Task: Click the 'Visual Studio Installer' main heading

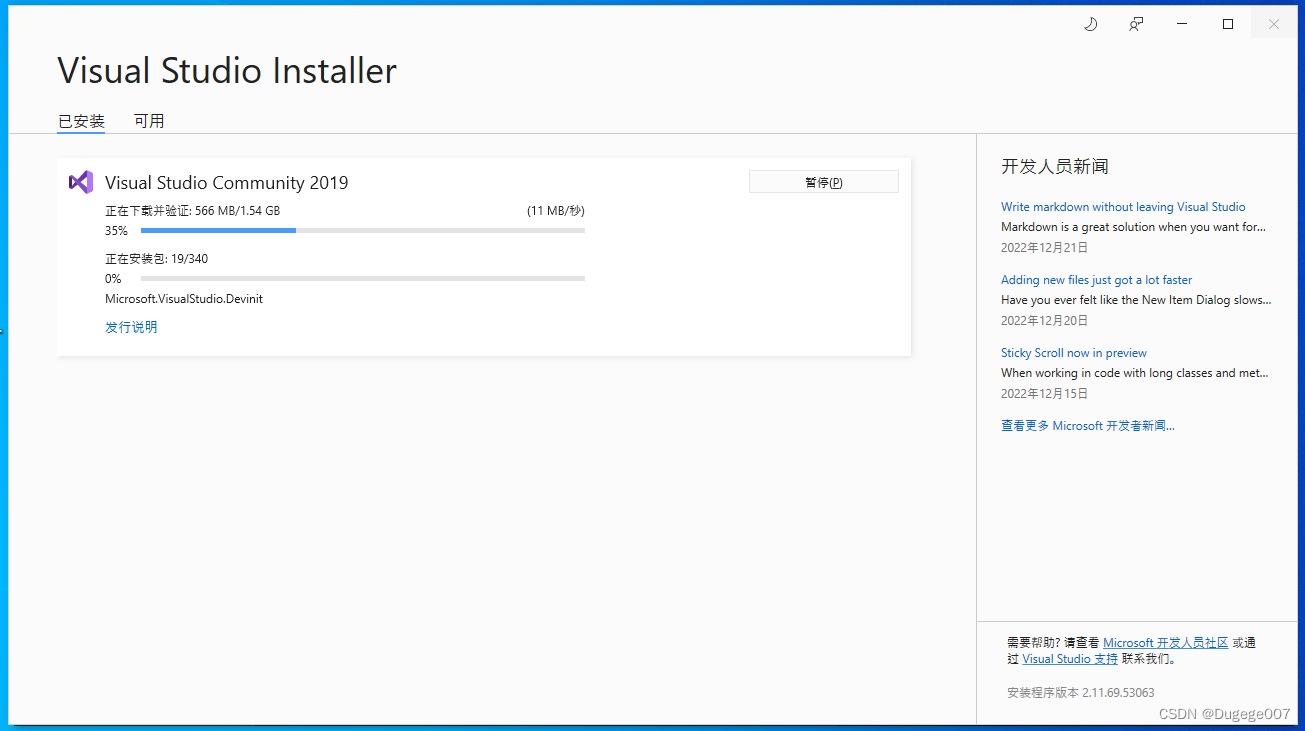Action: coord(227,71)
